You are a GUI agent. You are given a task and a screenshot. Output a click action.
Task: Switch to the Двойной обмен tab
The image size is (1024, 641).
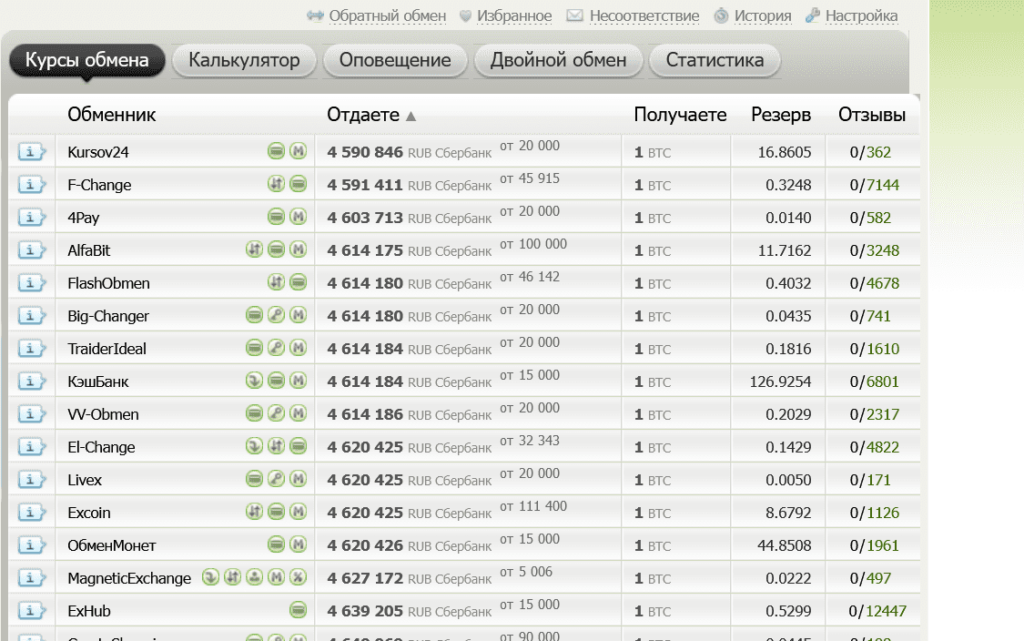[x=558, y=60]
